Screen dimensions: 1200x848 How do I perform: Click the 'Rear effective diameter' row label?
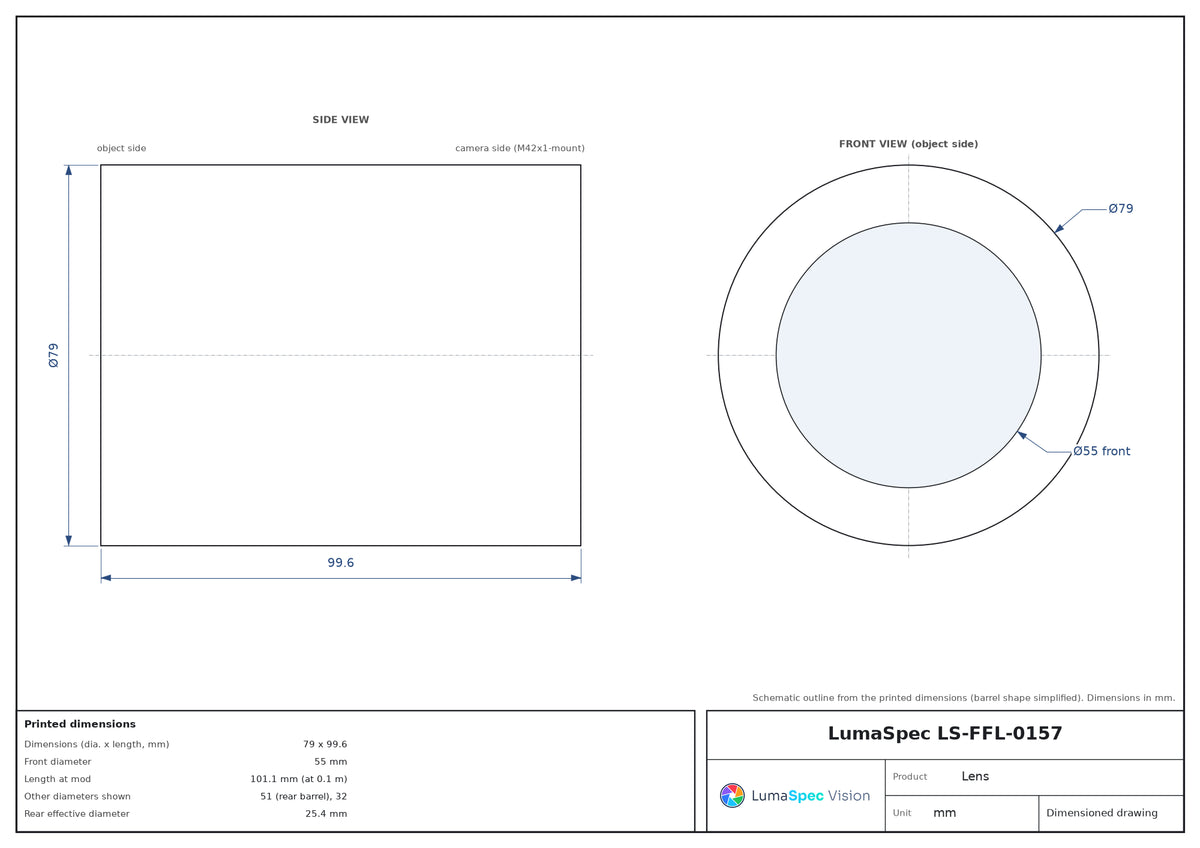point(77,814)
